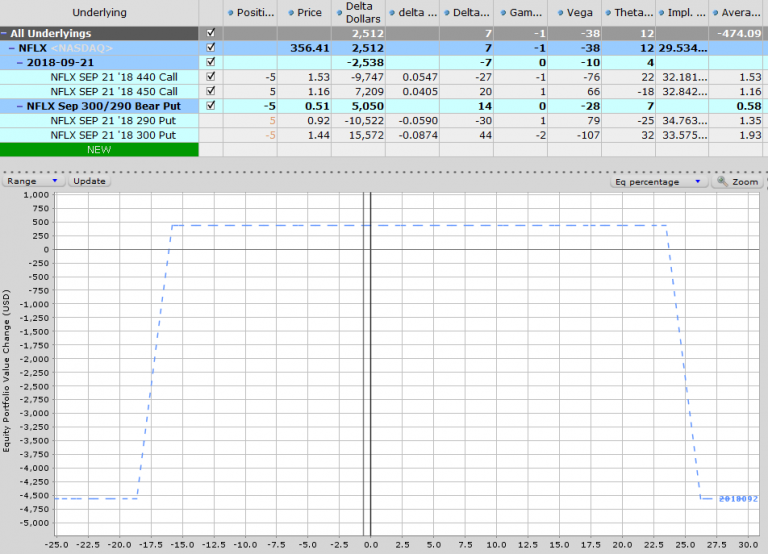The width and height of the screenshot is (768, 554).
Task: Uncheck the All Underlyings checkbox
Action: coord(210,33)
